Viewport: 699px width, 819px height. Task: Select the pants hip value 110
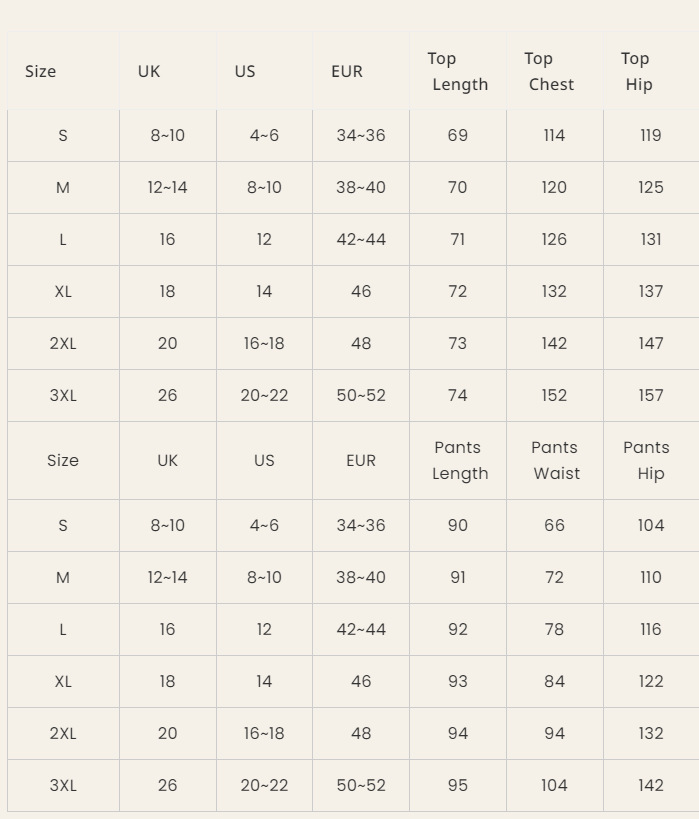[x=651, y=577]
